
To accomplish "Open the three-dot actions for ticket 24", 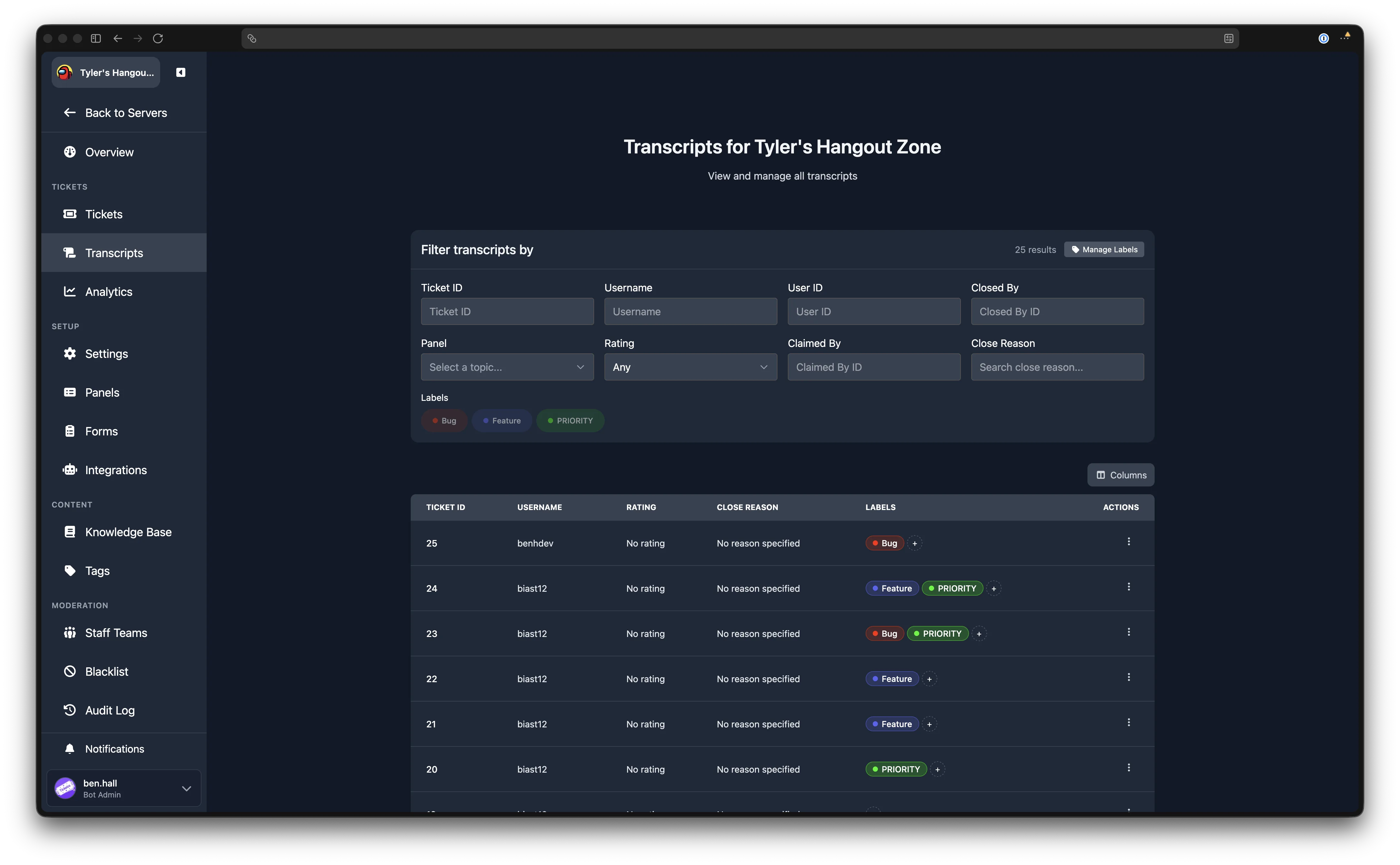I will 1128,586.
